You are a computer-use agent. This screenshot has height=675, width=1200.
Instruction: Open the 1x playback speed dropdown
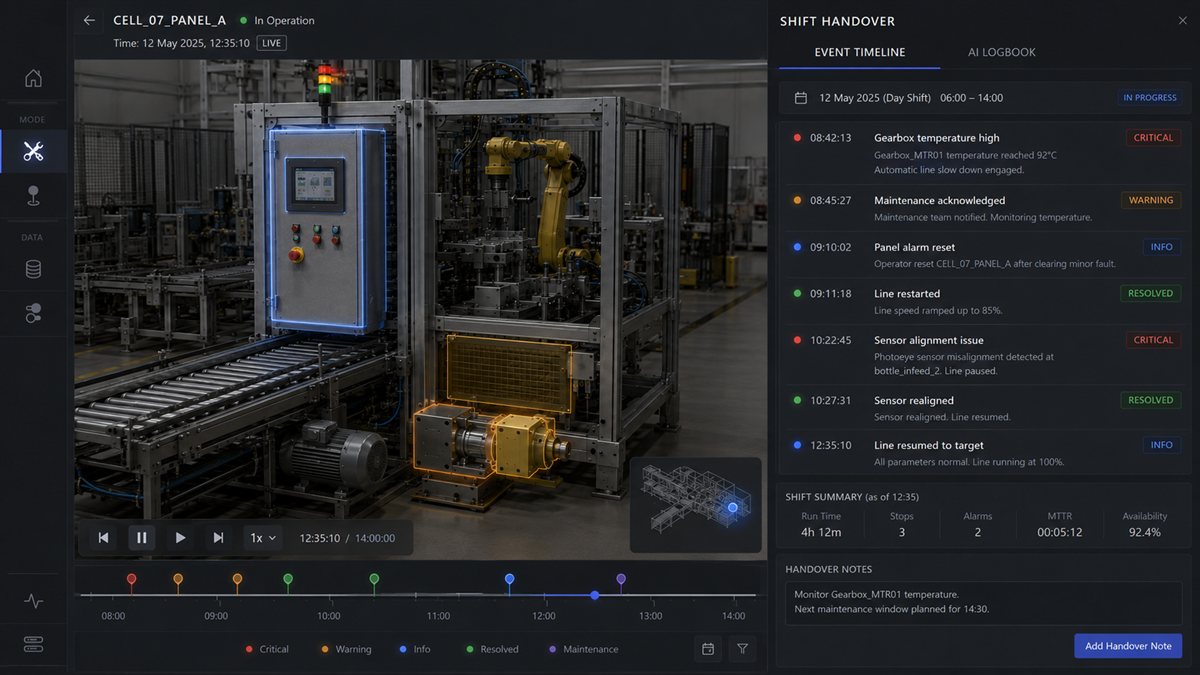pyautogui.click(x=264, y=538)
